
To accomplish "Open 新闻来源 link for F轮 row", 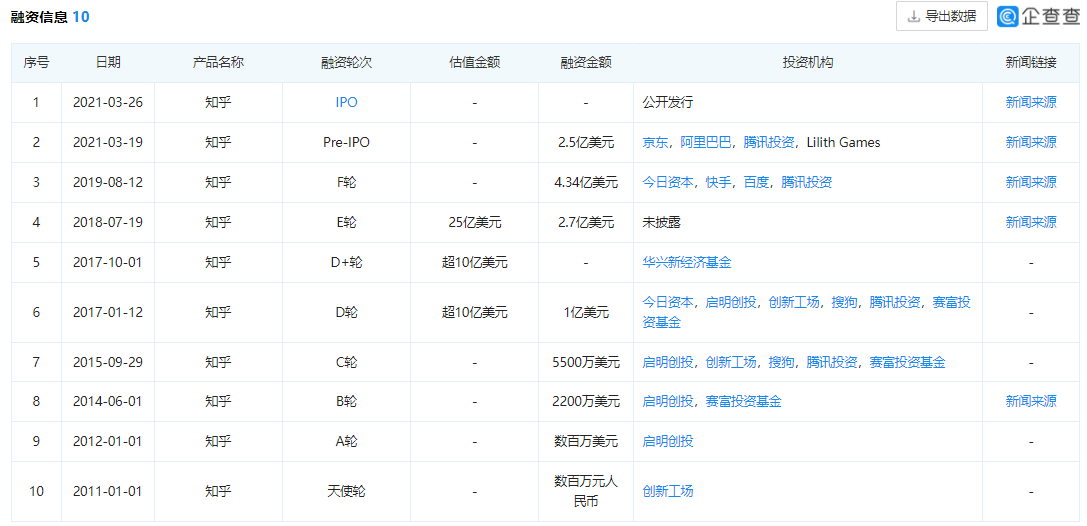I will click(1031, 182).
